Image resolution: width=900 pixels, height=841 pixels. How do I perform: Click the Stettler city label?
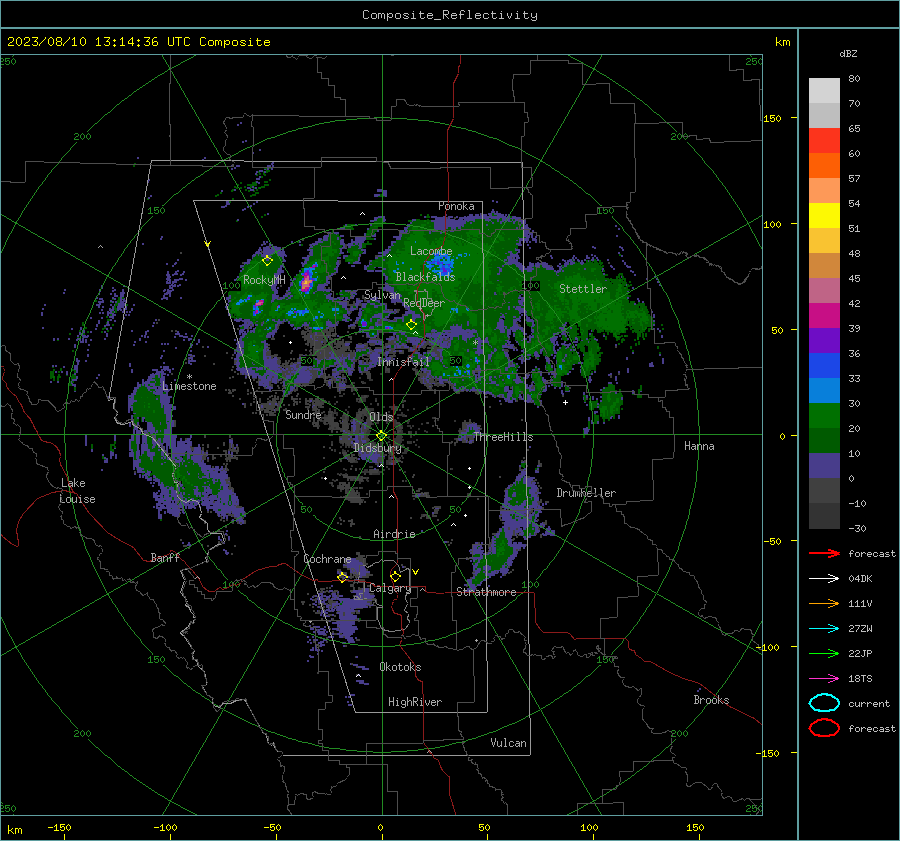(583, 289)
